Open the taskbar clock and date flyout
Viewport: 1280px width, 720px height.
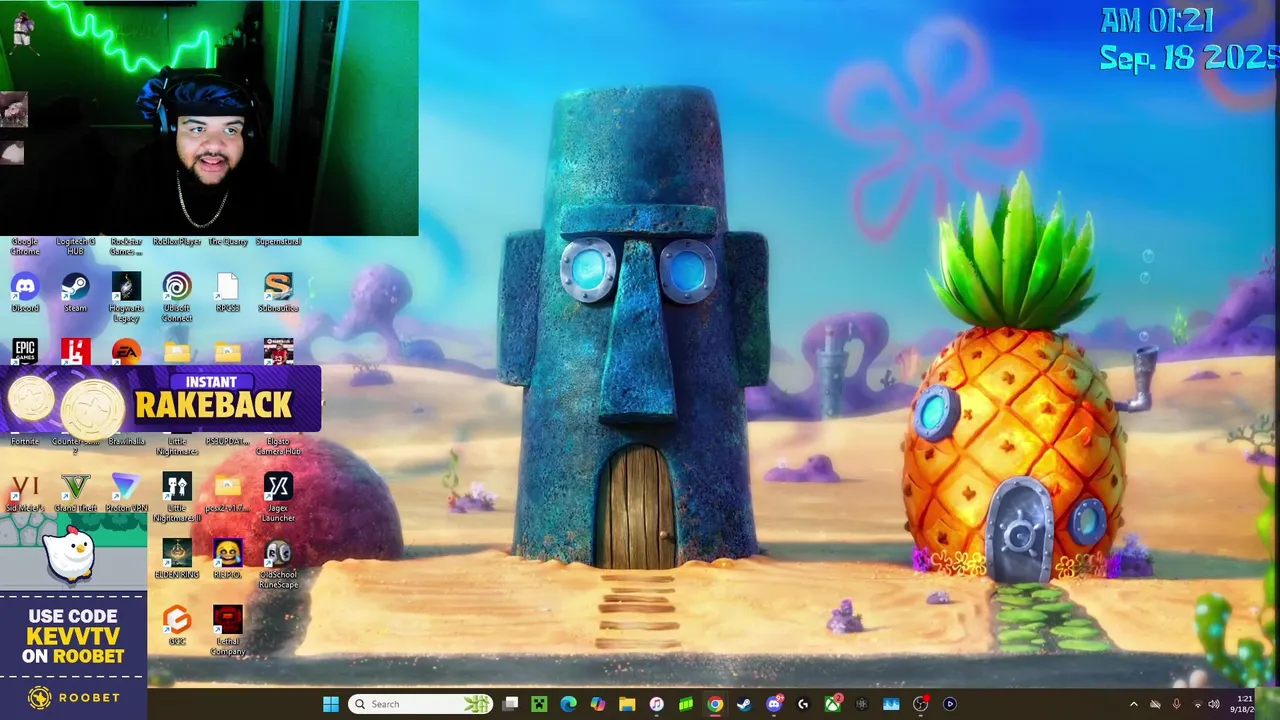(1243, 704)
